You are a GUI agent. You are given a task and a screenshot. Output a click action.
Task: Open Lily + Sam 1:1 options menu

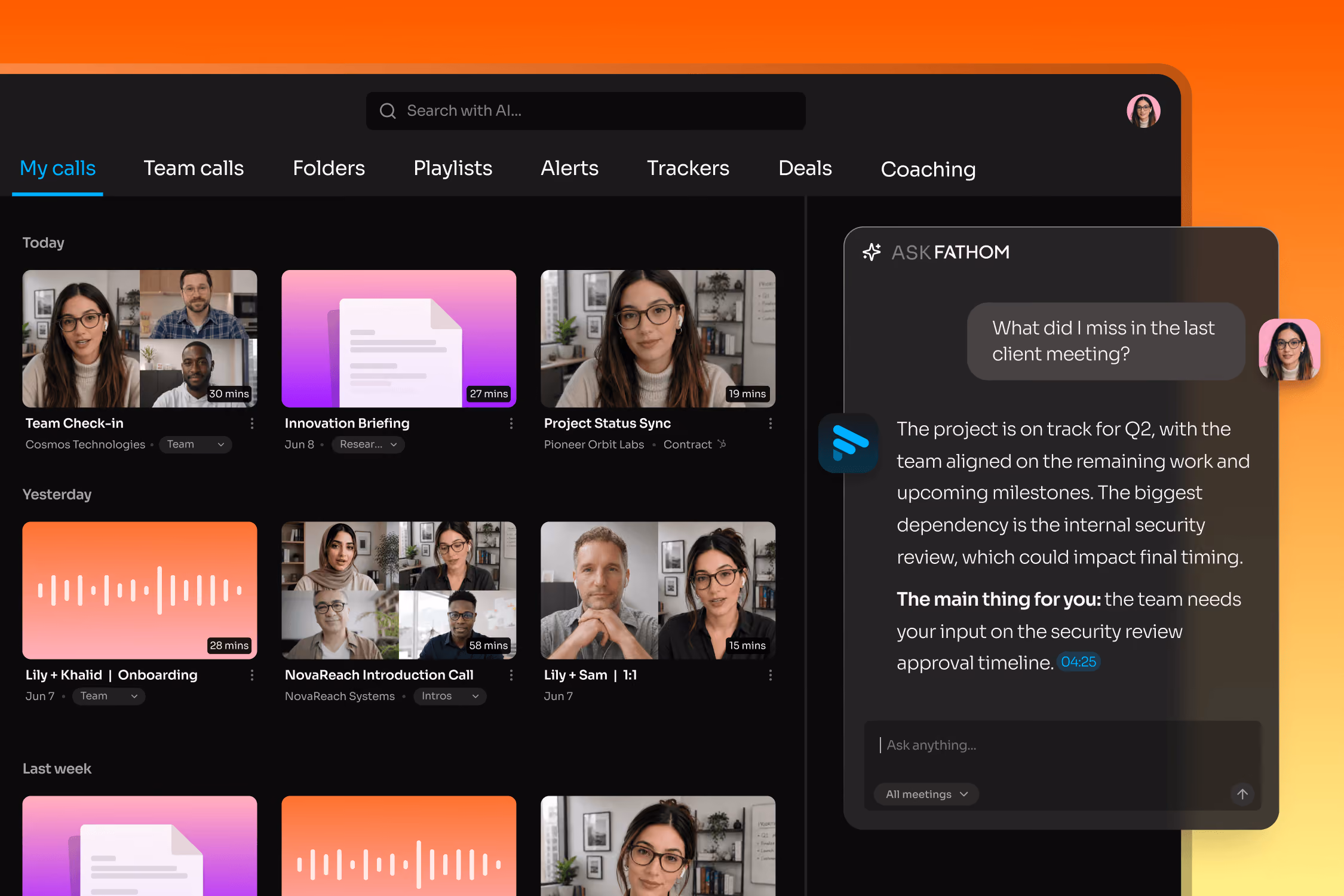pyautogui.click(x=771, y=675)
